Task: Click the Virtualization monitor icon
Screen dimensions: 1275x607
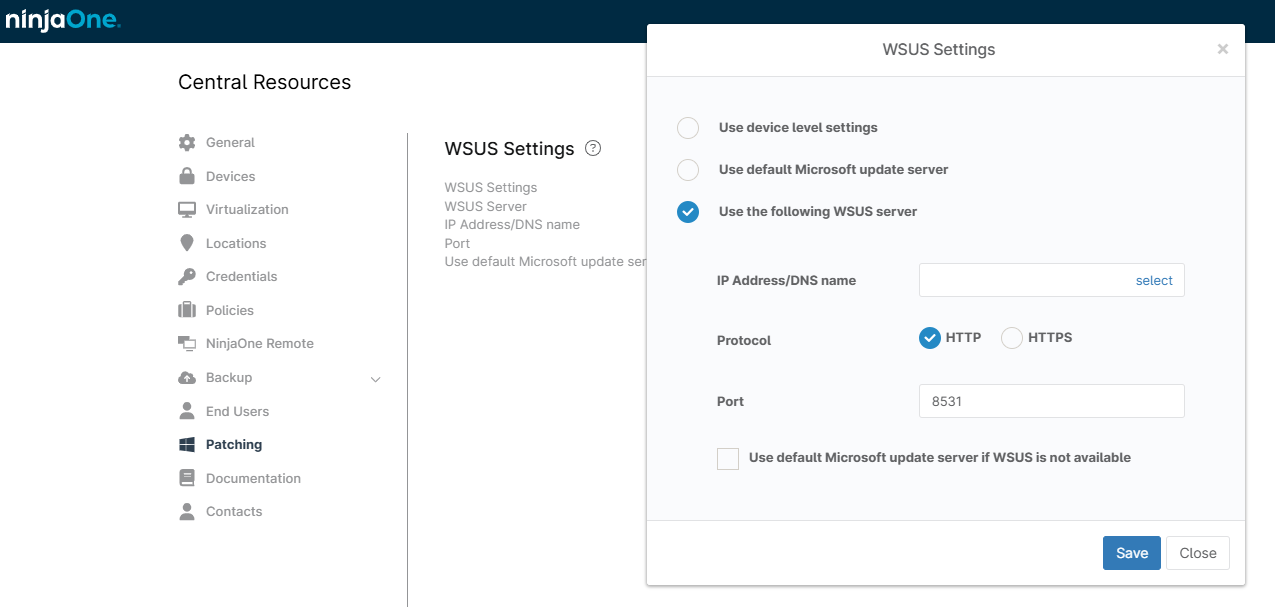Action: (x=187, y=209)
